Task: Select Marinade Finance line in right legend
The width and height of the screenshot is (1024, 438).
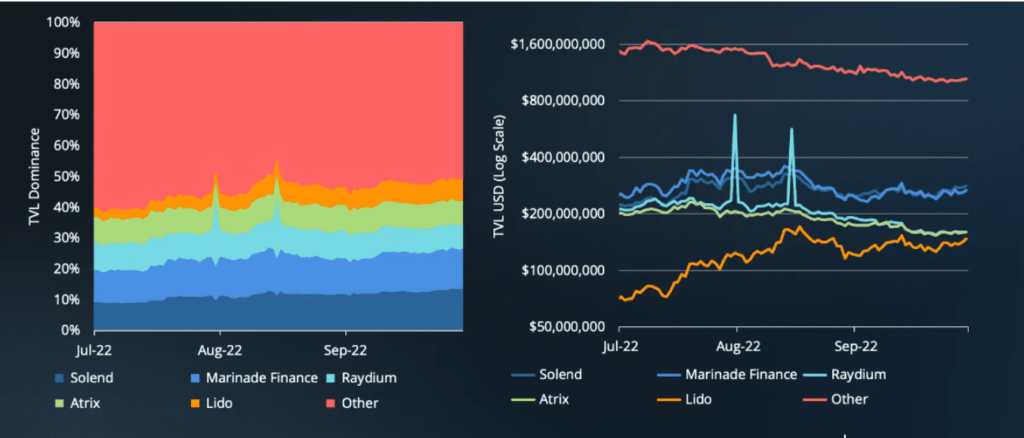Action: pyautogui.click(x=728, y=375)
